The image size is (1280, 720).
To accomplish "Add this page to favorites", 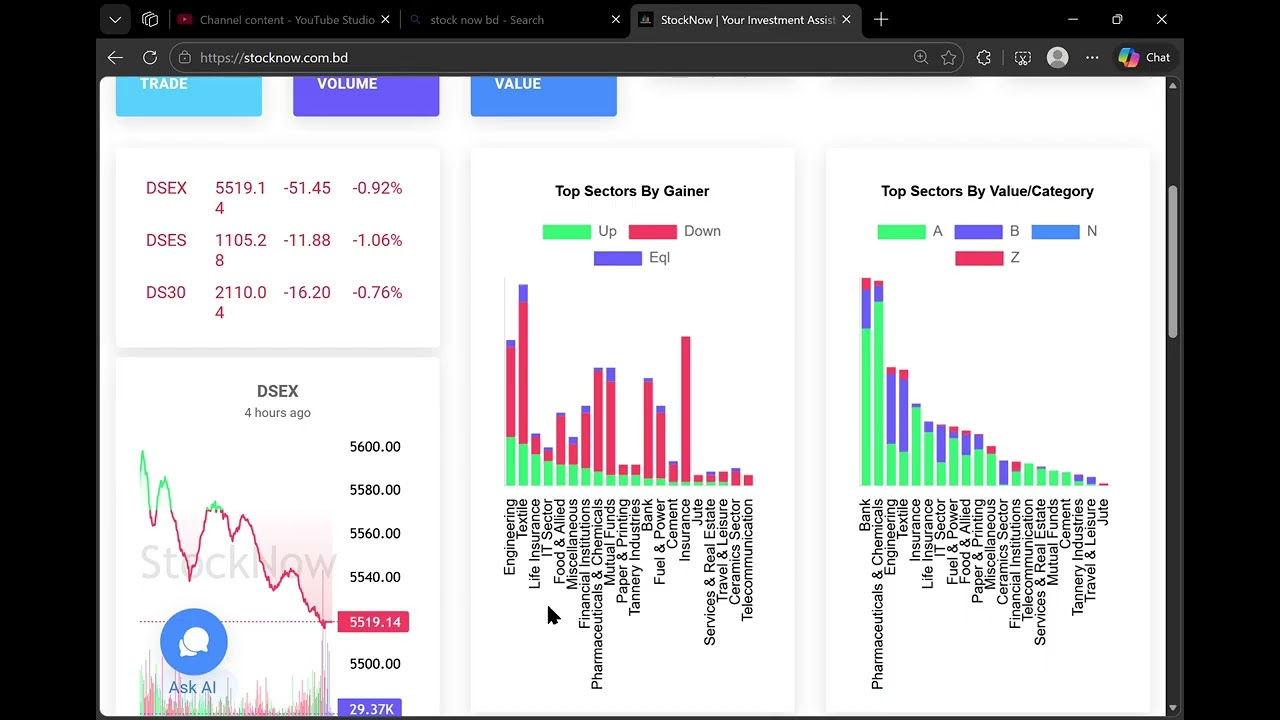I will (949, 58).
